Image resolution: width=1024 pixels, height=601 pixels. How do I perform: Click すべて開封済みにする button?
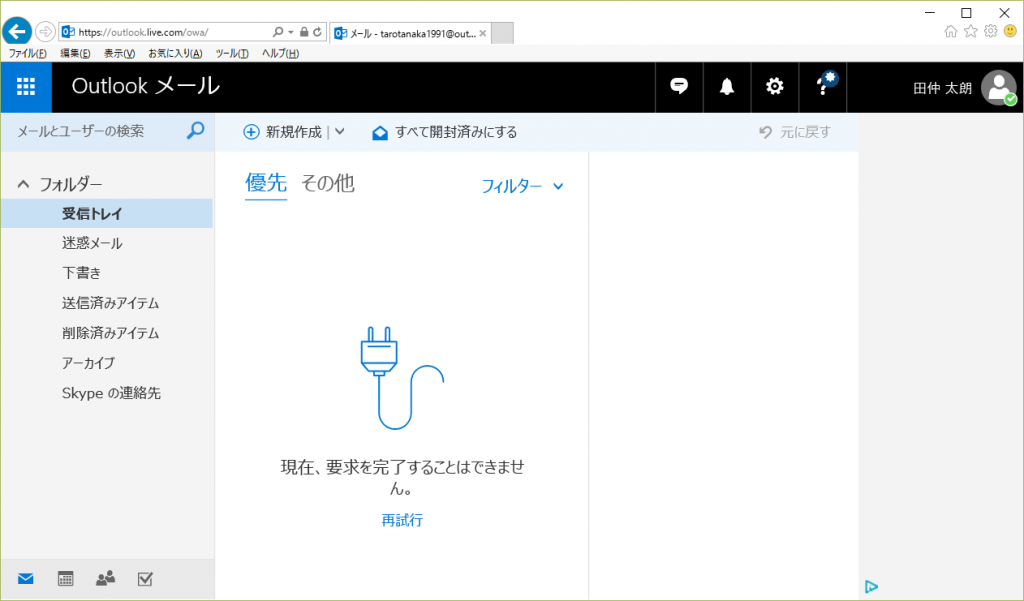tap(444, 132)
